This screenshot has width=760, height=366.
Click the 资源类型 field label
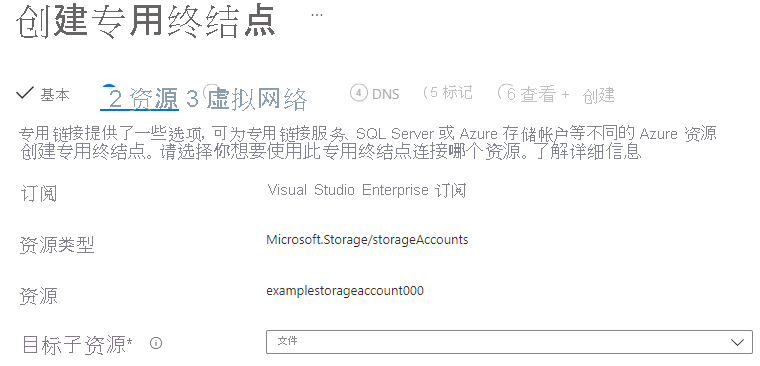tap(57, 245)
